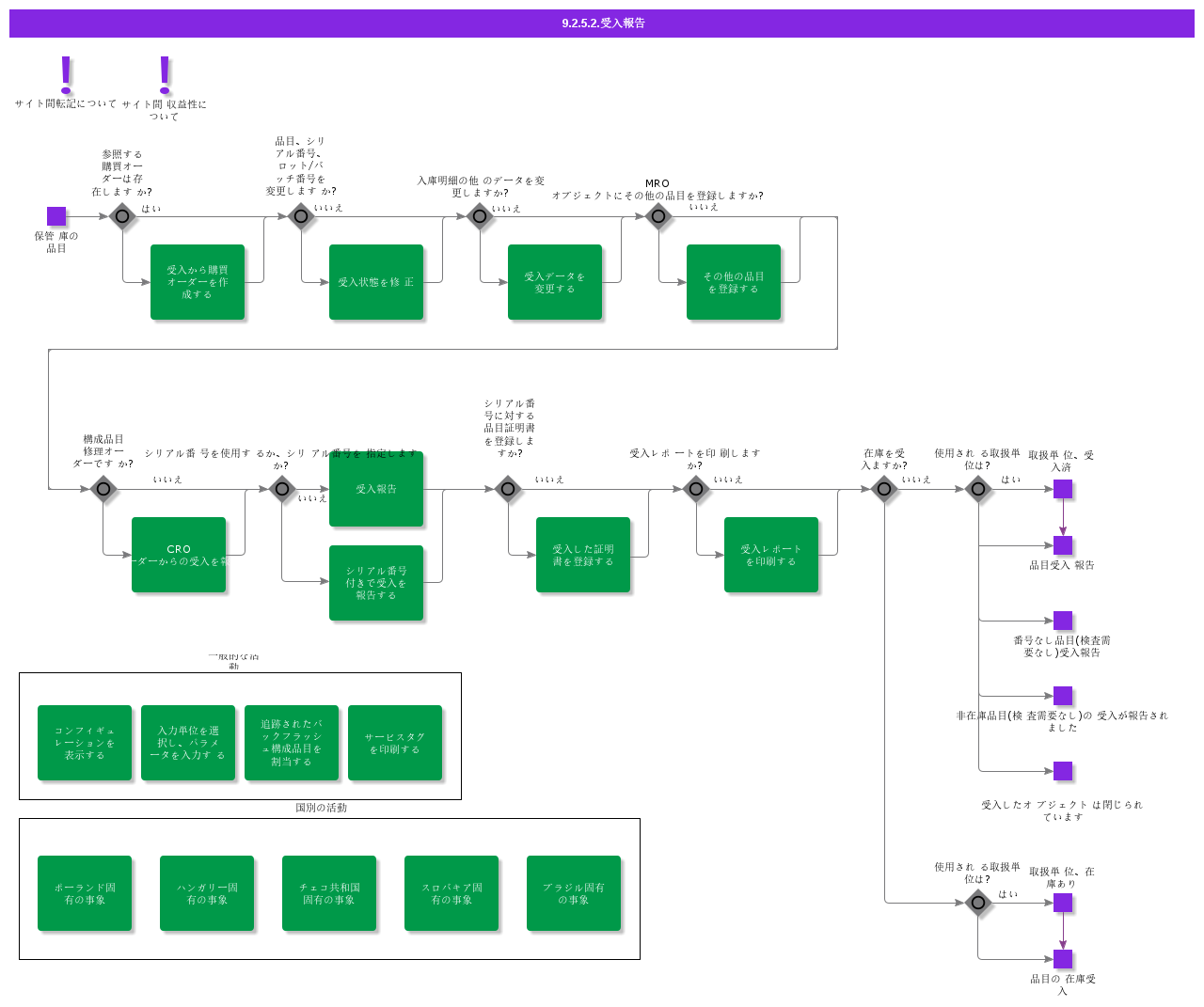Open activity 受入データを変更する
Image resolution: width=1204 pixels, height=1007 pixels.
(555, 282)
